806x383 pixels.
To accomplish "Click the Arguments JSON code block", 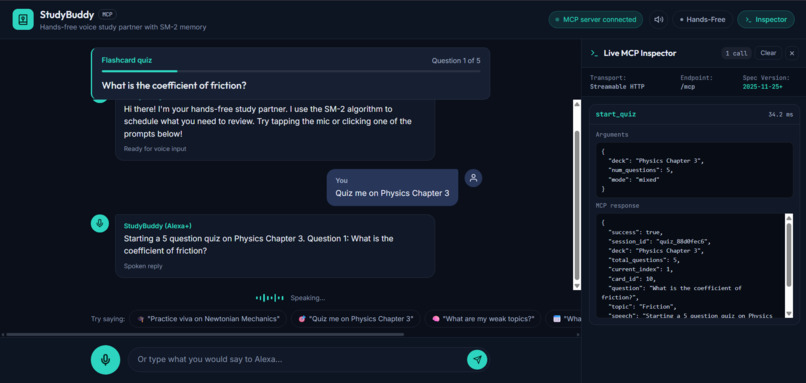I will coord(693,170).
